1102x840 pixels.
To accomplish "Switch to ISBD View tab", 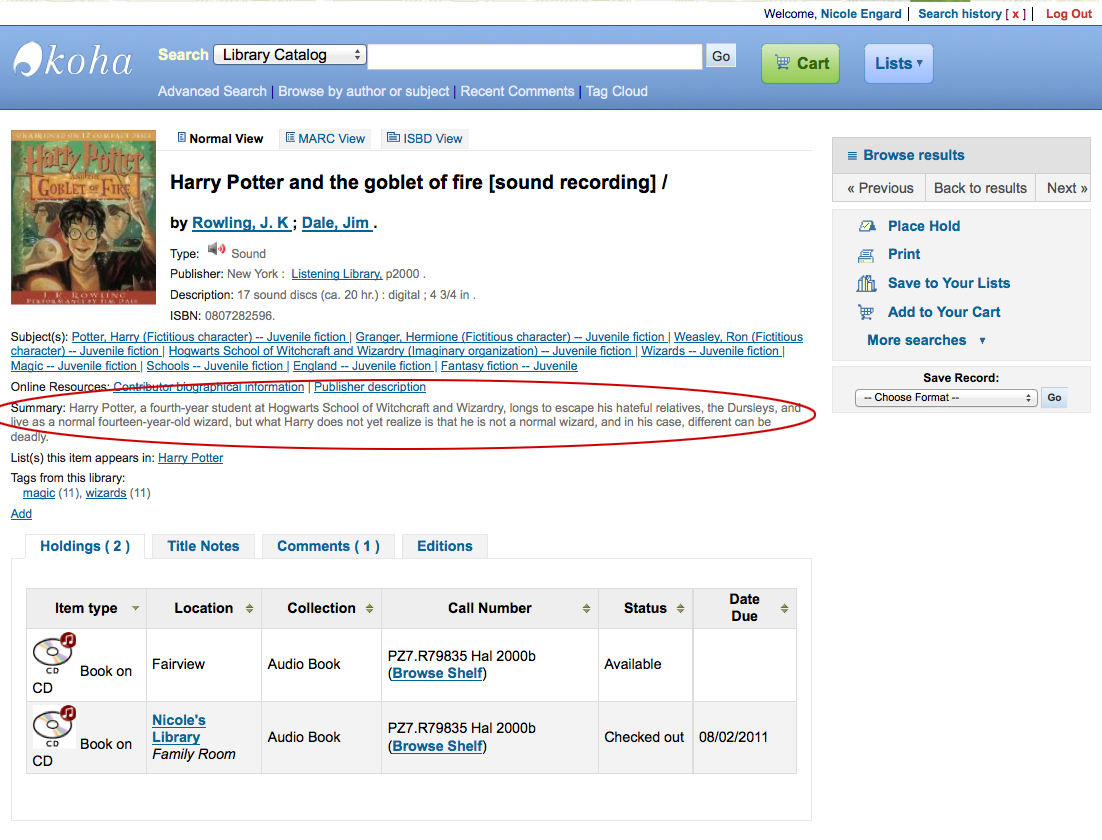I will pyautogui.click(x=424, y=138).
